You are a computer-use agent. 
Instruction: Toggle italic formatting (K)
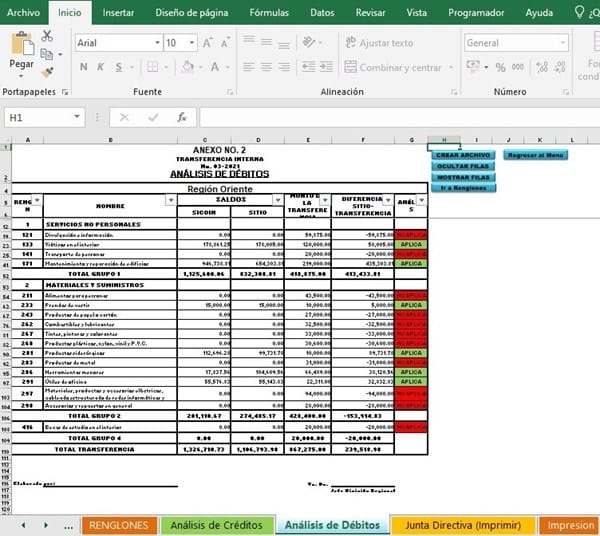click(103, 67)
